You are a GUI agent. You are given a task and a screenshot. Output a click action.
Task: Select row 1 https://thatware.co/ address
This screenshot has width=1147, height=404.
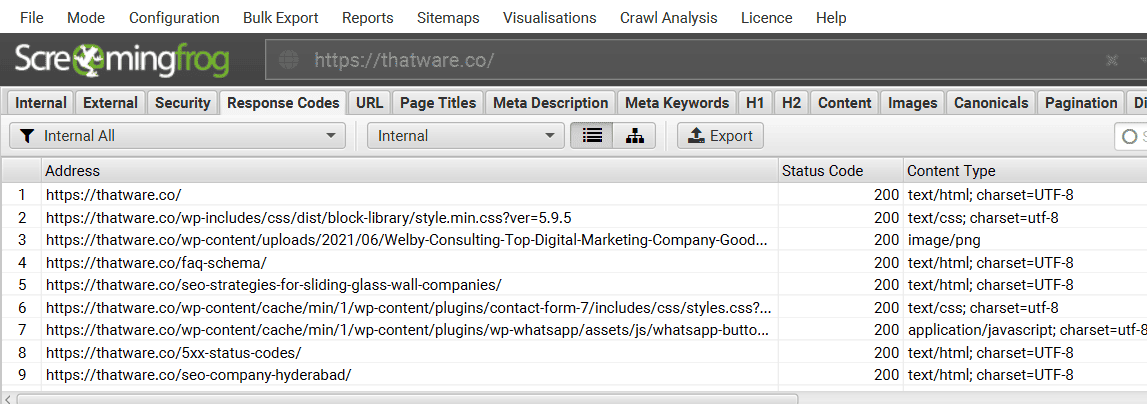coord(410,195)
